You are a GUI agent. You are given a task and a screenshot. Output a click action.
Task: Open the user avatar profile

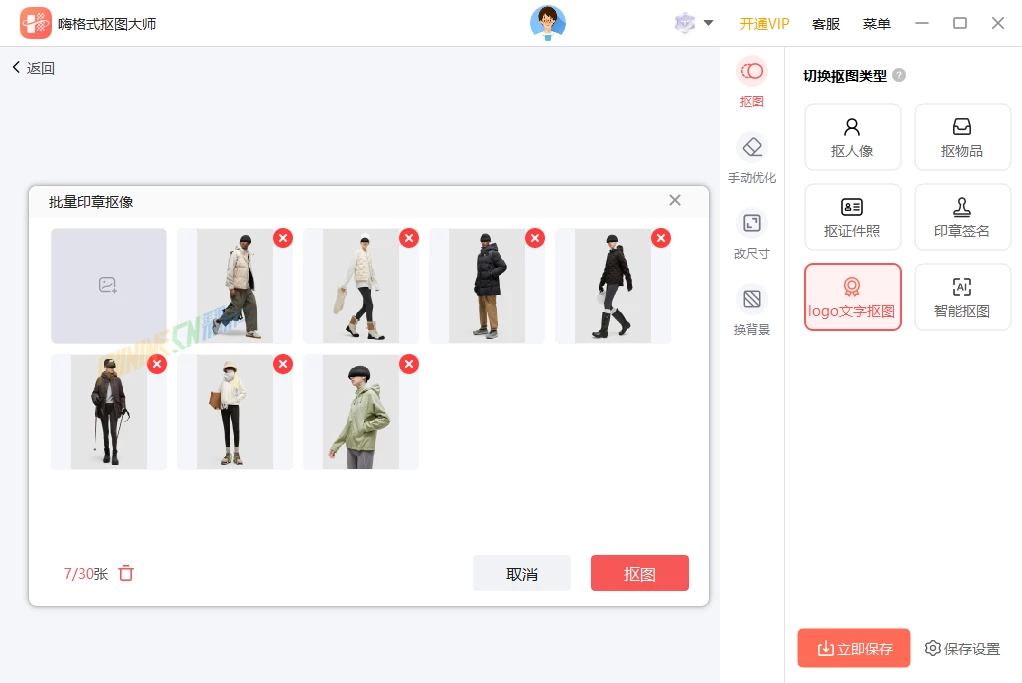[547, 23]
